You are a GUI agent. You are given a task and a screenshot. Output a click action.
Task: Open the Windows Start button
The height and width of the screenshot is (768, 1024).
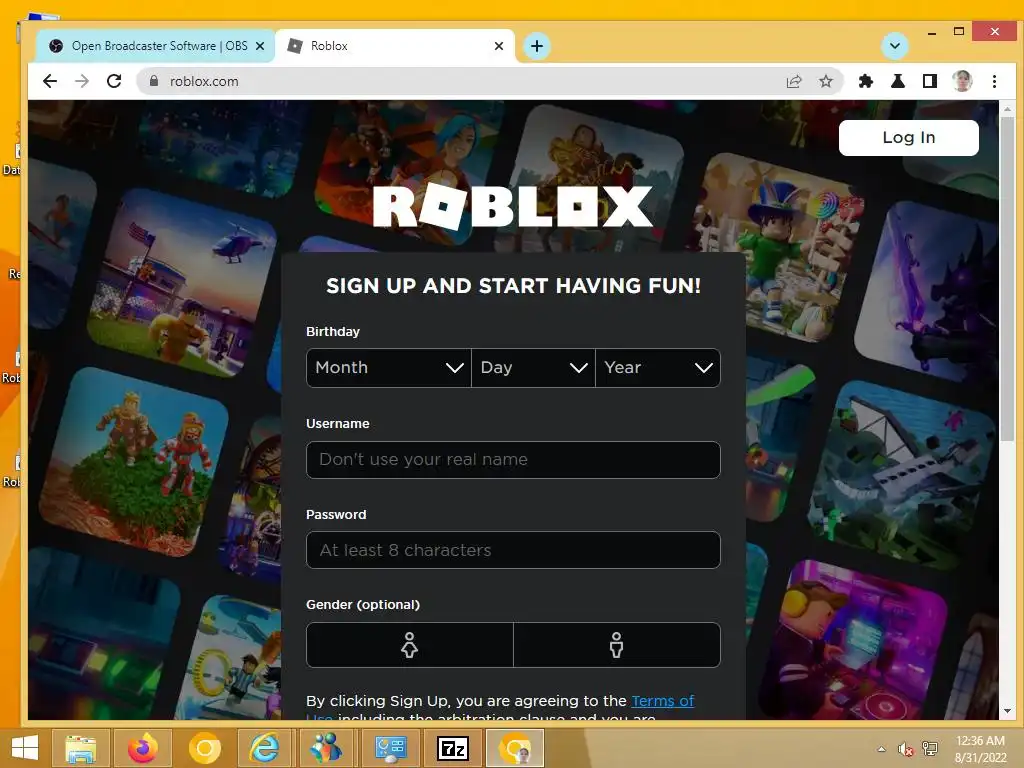click(x=24, y=748)
